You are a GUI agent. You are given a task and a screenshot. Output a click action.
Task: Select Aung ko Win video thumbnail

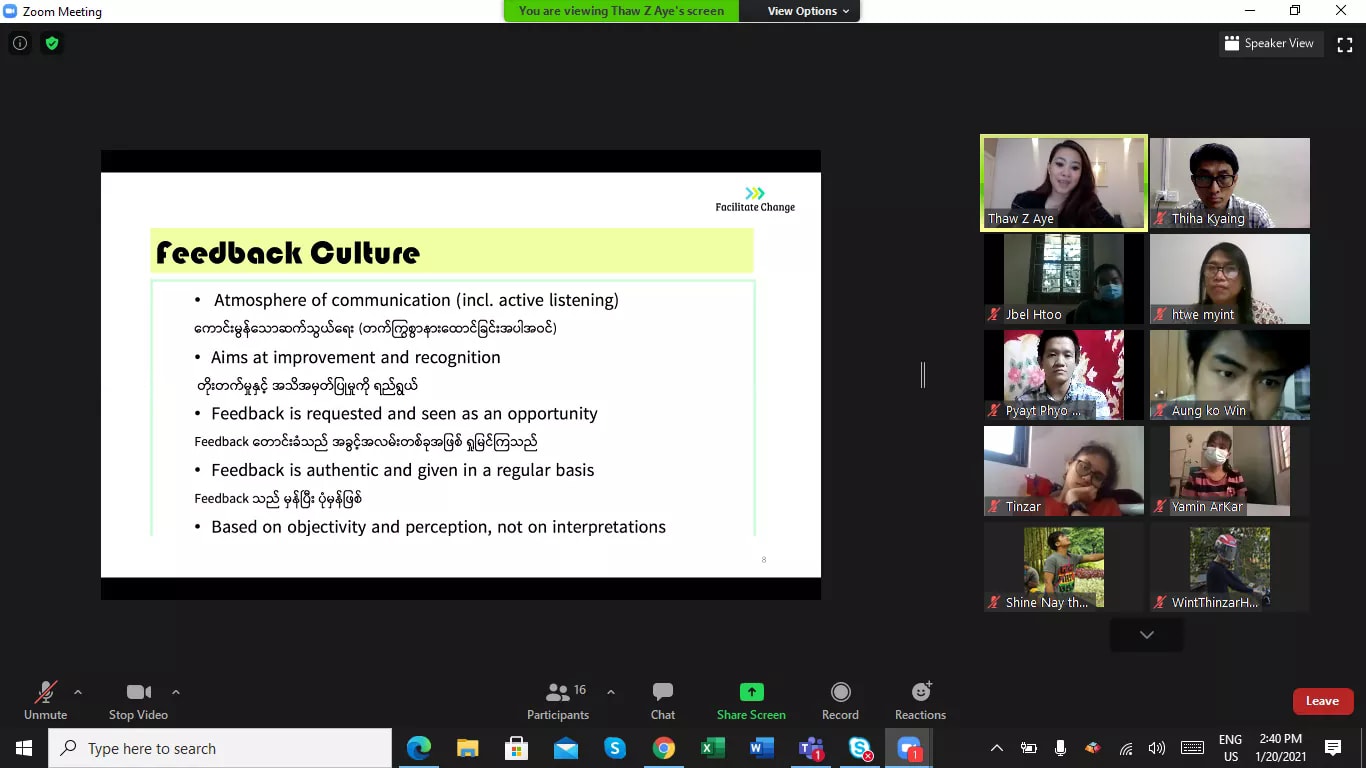click(1229, 375)
